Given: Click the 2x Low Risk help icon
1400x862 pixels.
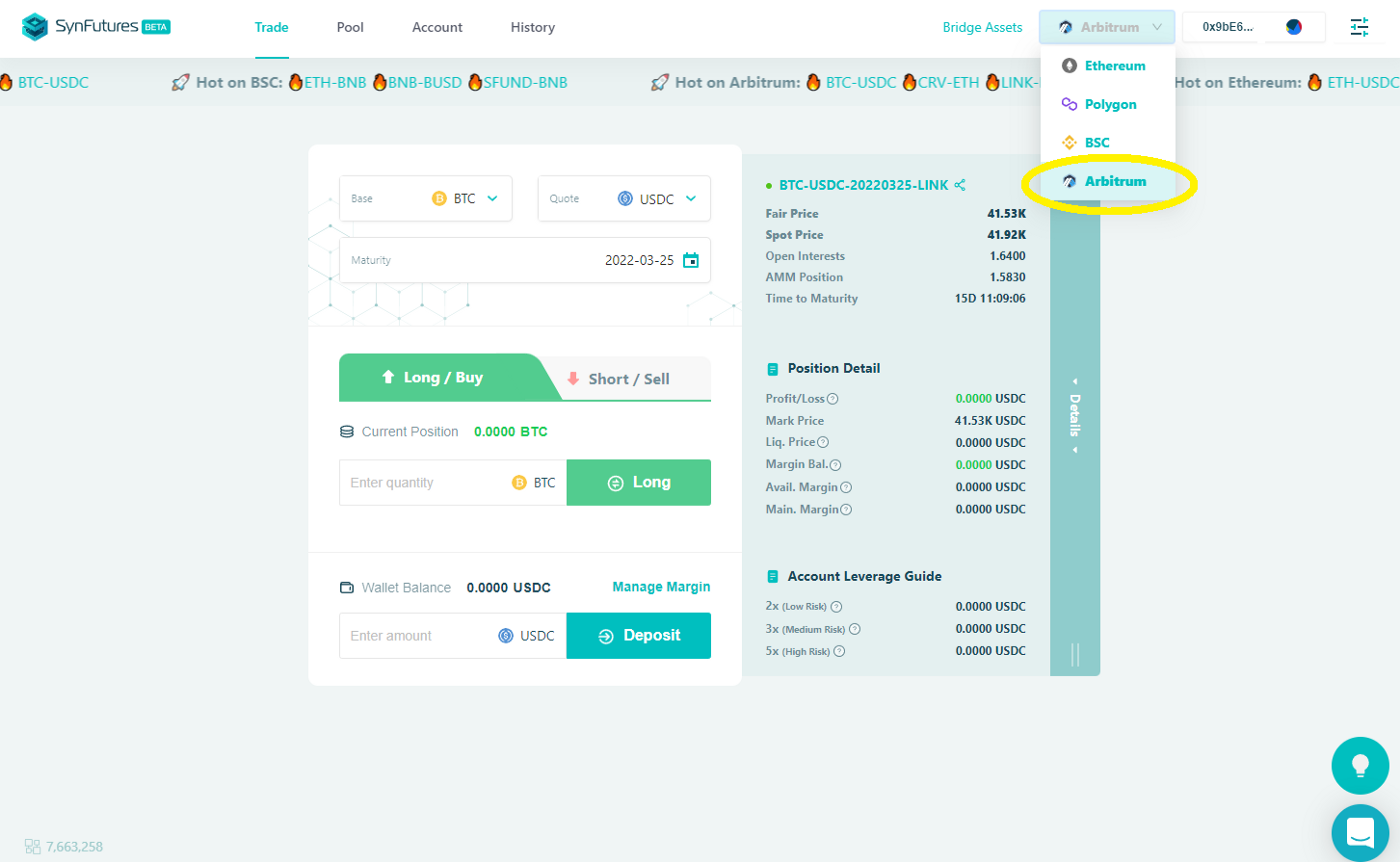Looking at the screenshot, I should pyautogui.click(x=837, y=606).
